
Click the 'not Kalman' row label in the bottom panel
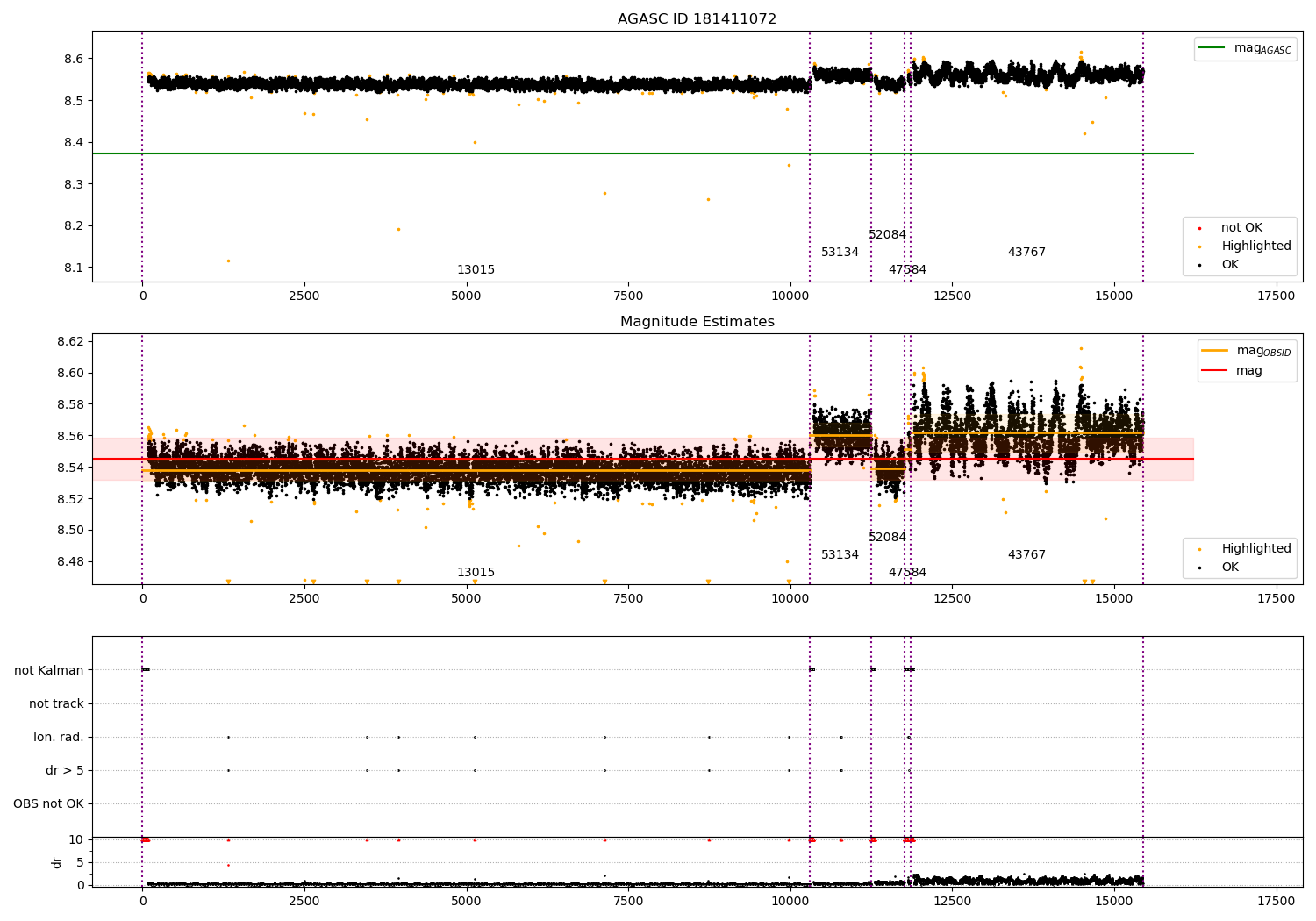(49, 670)
